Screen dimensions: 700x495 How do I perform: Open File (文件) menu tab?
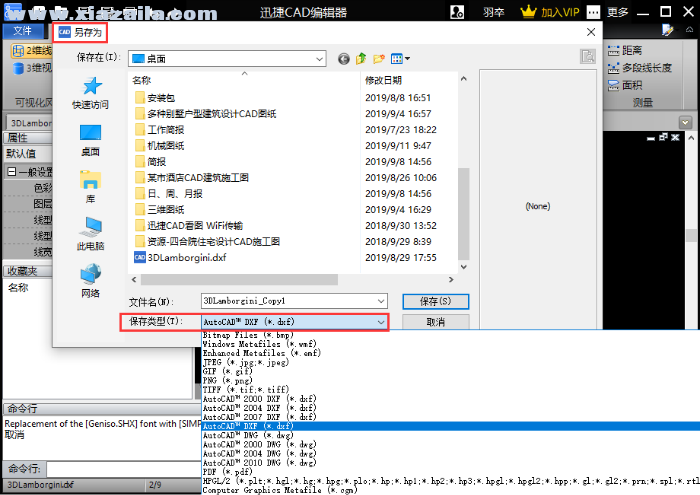(x=22, y=31)
